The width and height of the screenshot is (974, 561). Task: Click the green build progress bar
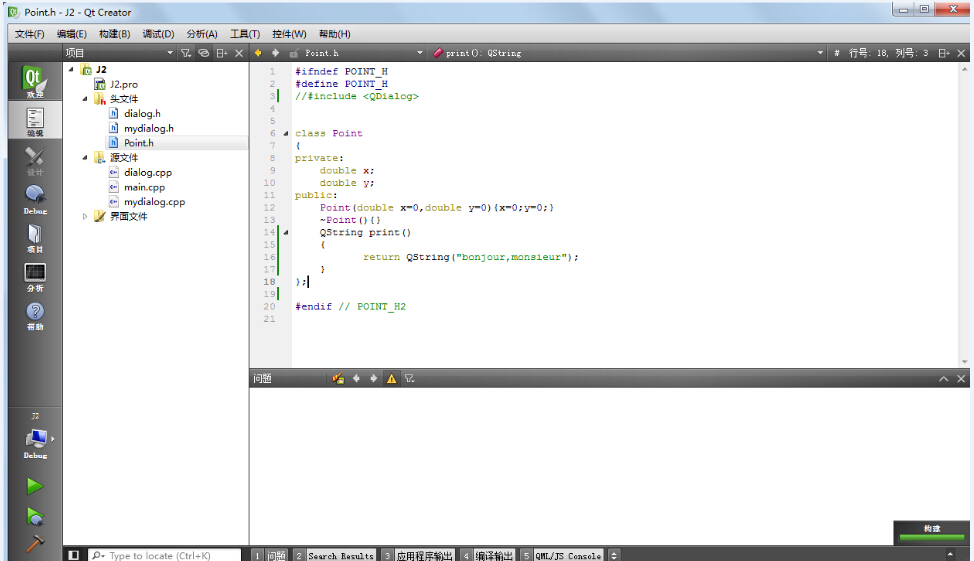[931, 539]
